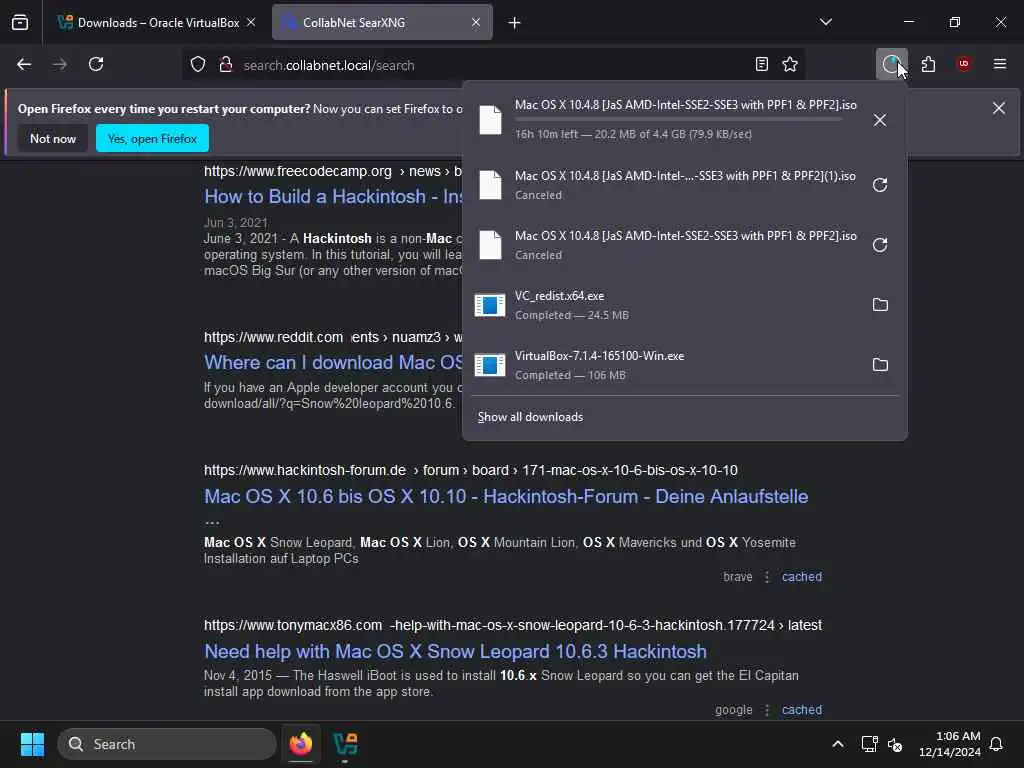This screenshot has width=1024, height=768.
Task: Open notifications bell icon
Action: 997,744
